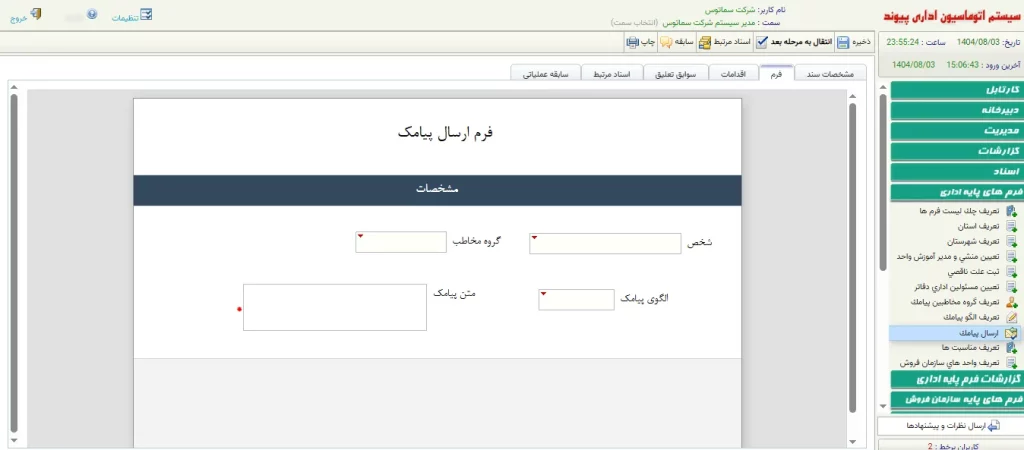Click the سیستم اتوماسیون اداری پیوند title
The width and height of the screenshot is (1024, 450).
click(953, 16)
